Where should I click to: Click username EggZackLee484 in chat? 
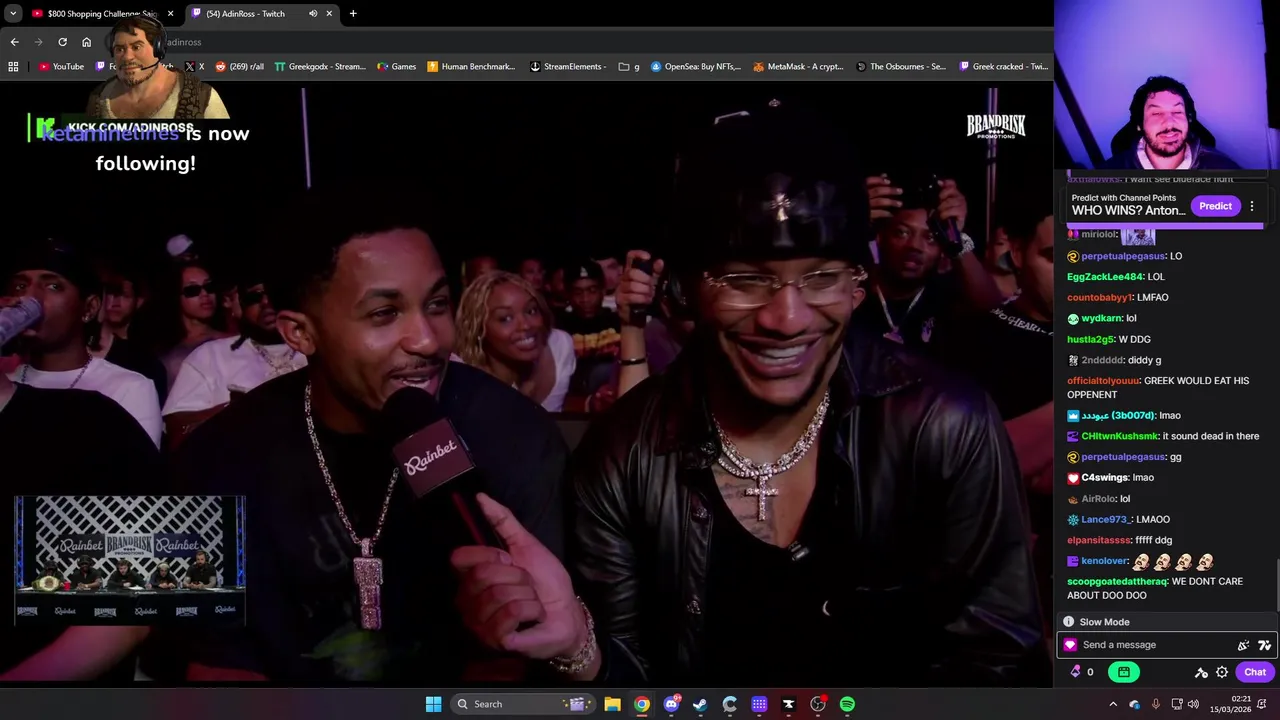[1104, 277]
